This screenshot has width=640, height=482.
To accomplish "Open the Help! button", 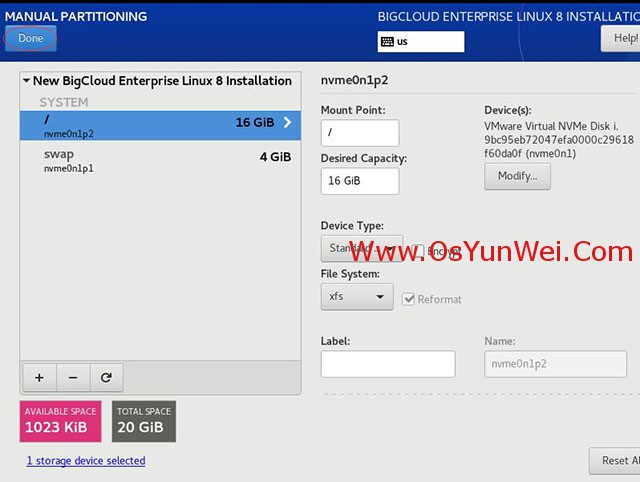I will pyautogui.click(x=621, y=38).
